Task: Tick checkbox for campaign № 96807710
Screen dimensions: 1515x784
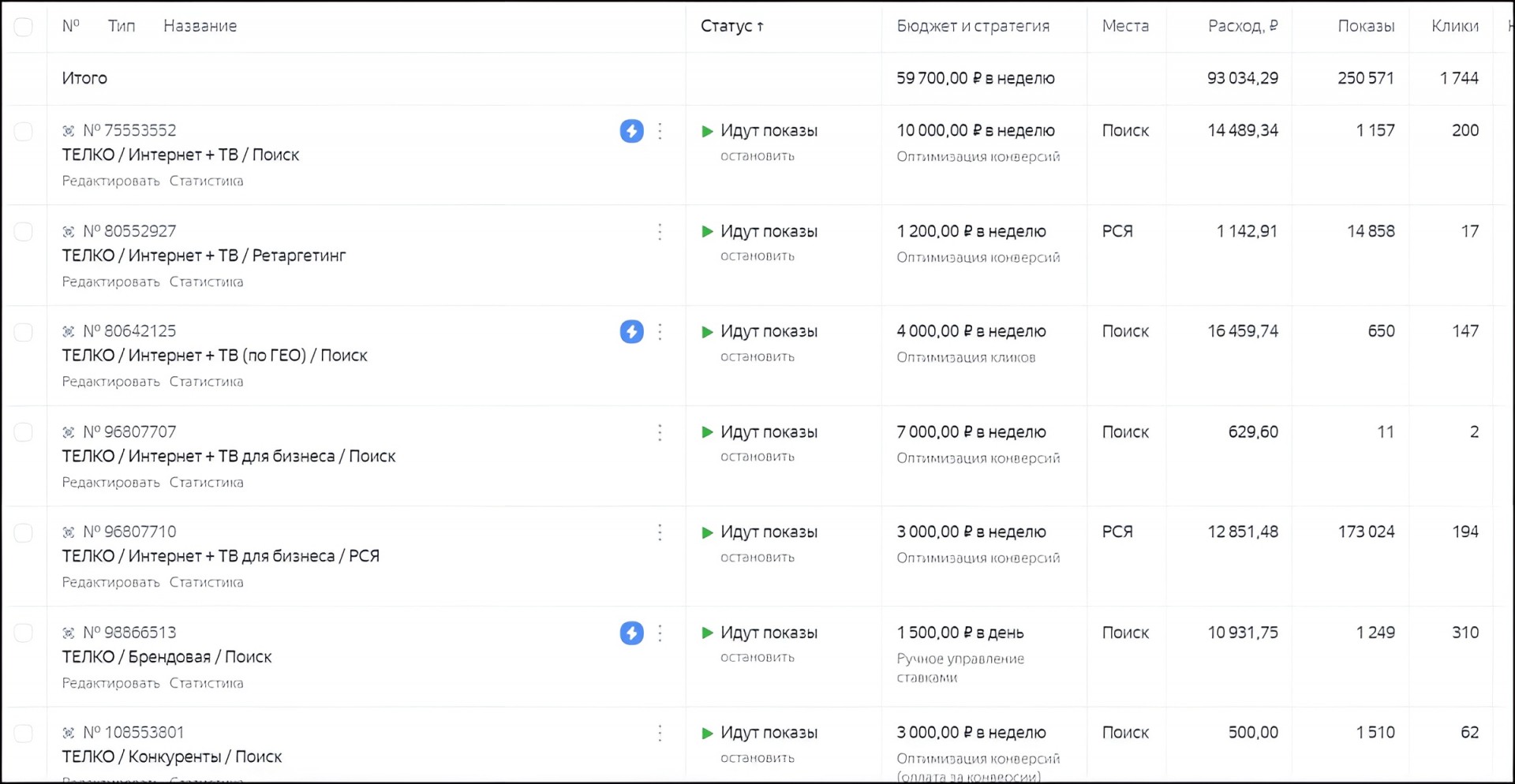Action: 24,532
